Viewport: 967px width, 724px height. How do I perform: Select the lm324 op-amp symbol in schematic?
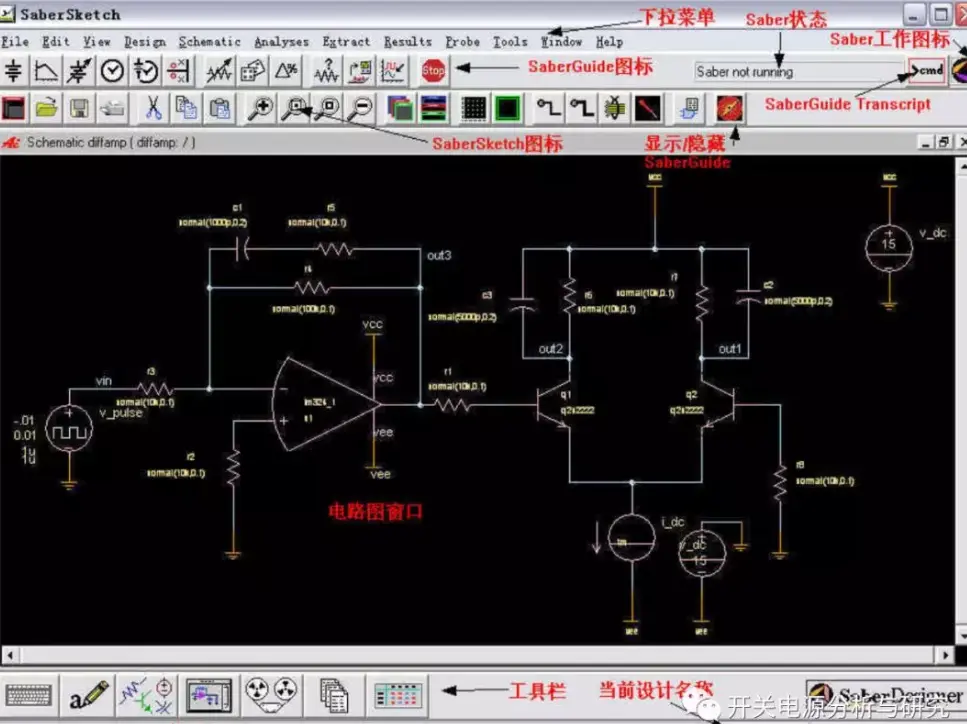click(326, 405)
